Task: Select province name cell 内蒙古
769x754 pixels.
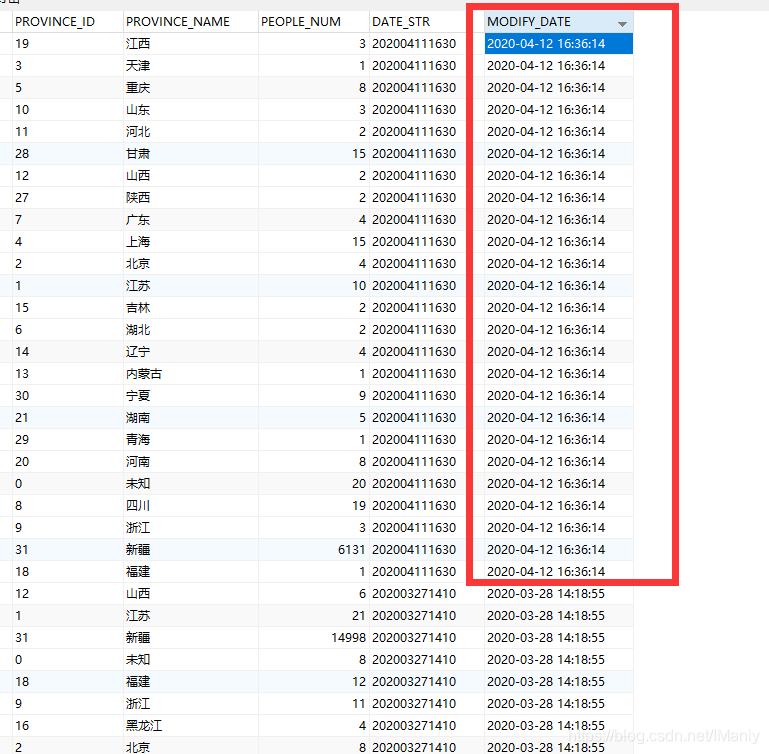Action: 191,374
